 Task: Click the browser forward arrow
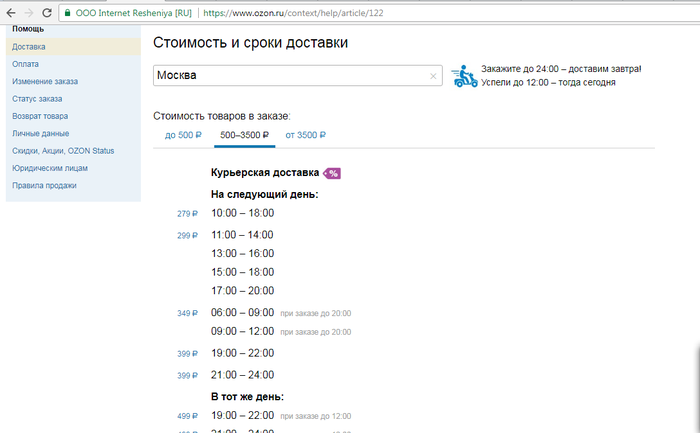[x=29, y=13]
